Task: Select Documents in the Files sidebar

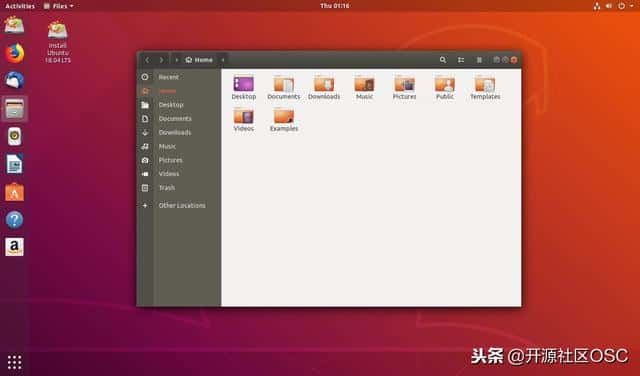Action: click(x=178, y=118)
